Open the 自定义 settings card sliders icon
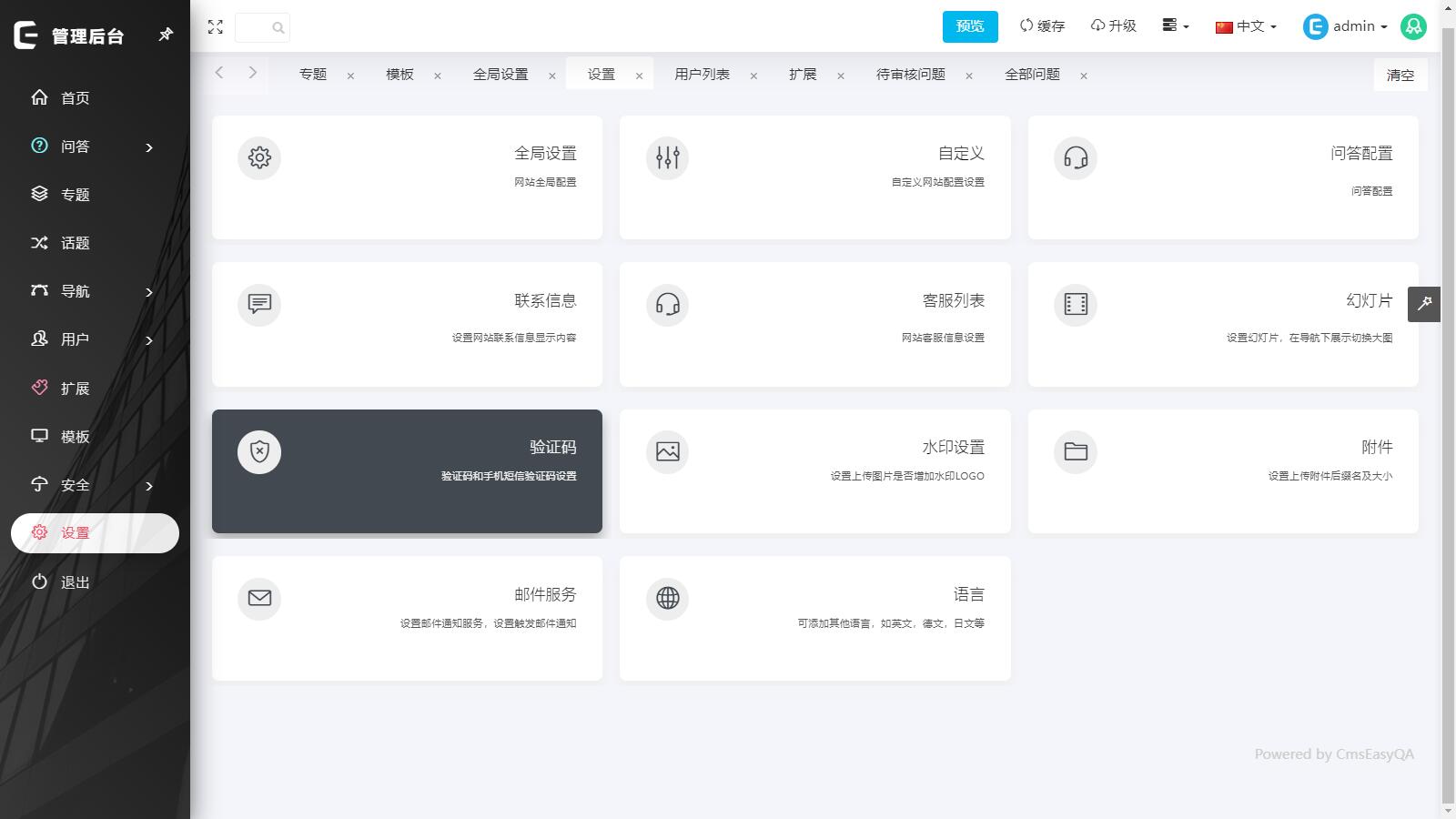Screen dimensions: 1456x819 pyautogui.click(x=667, y=157)
